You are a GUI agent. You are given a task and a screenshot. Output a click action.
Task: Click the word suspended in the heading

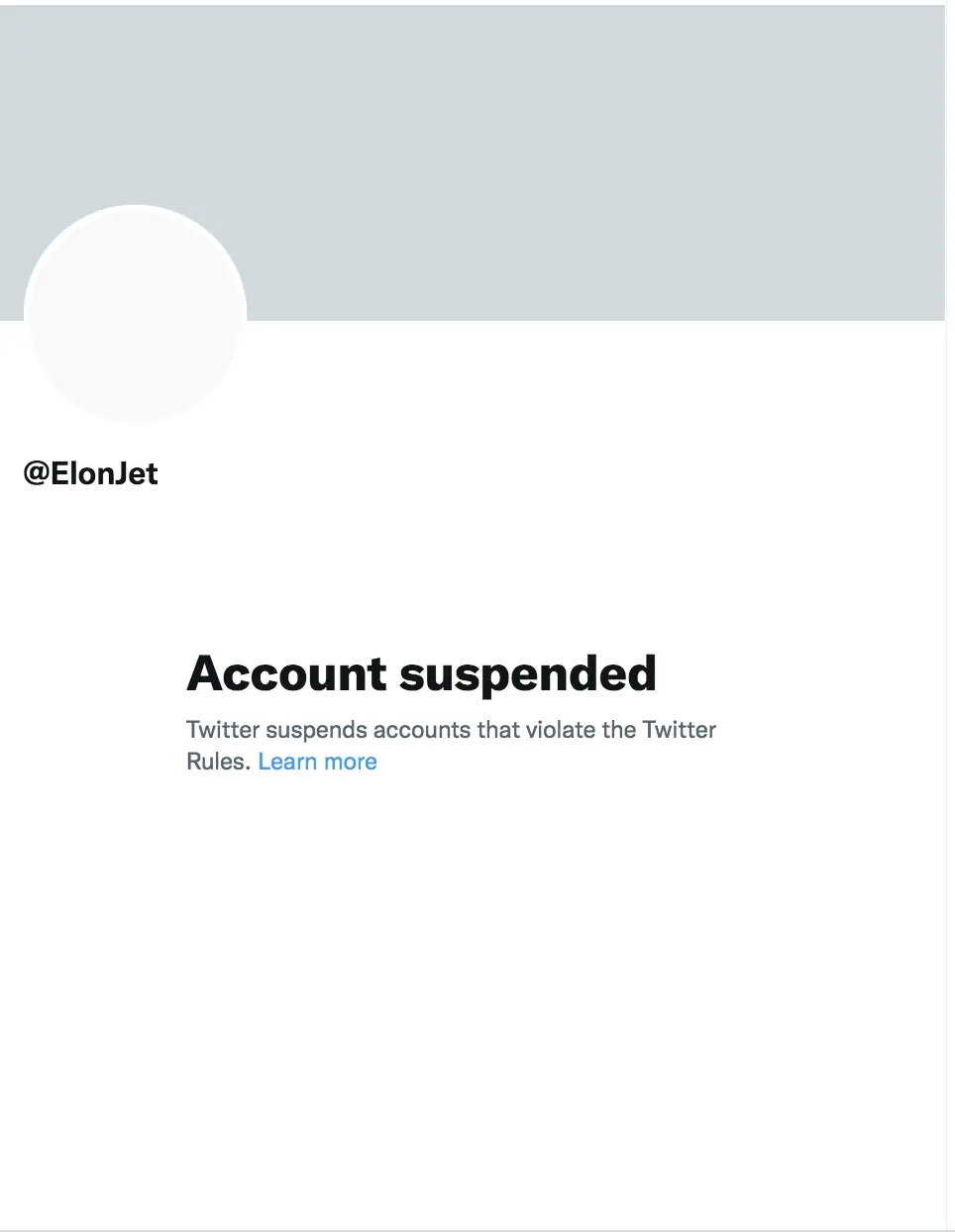coord(528,673)
